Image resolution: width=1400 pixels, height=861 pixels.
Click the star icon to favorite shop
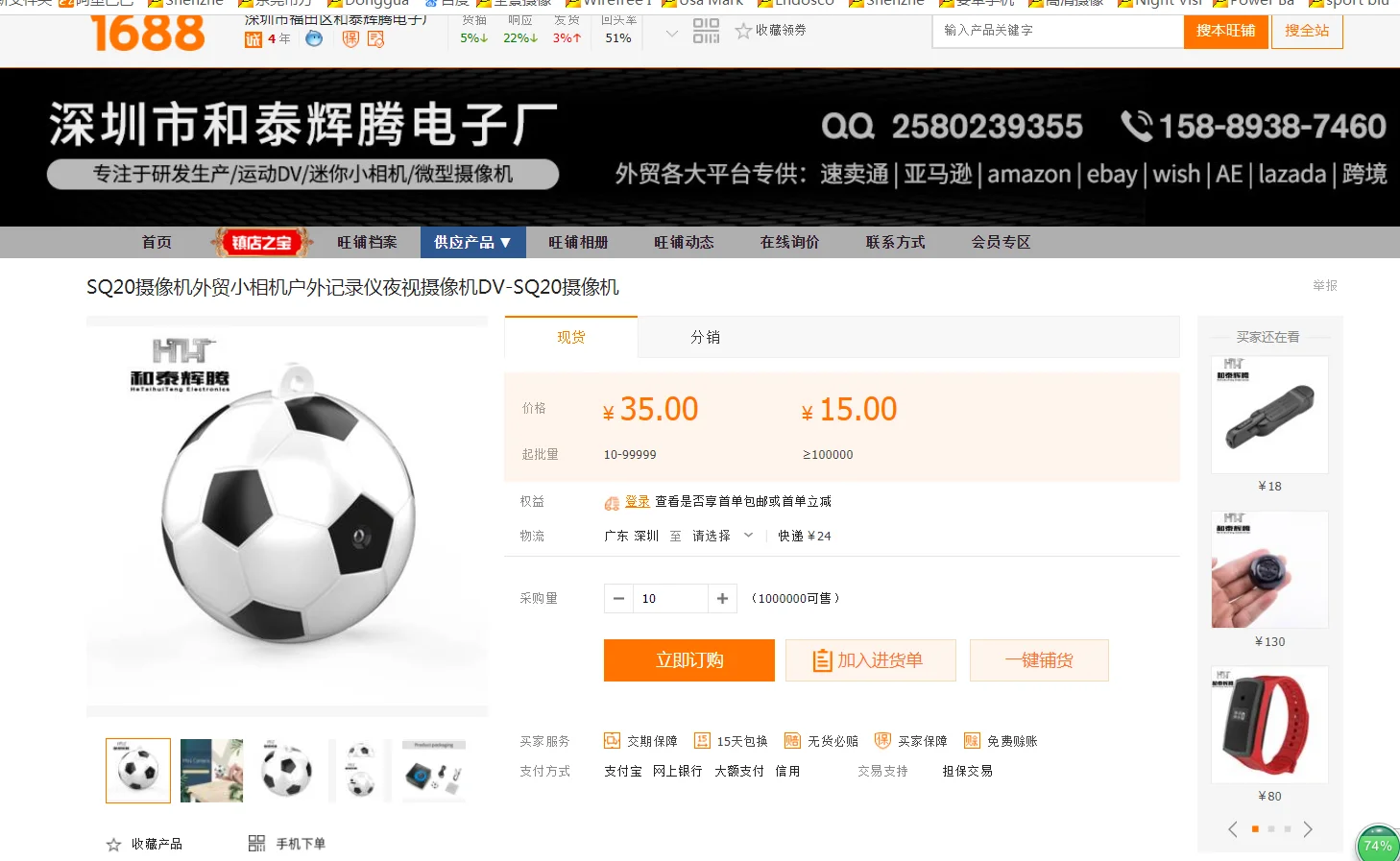[x=743, y=31]
